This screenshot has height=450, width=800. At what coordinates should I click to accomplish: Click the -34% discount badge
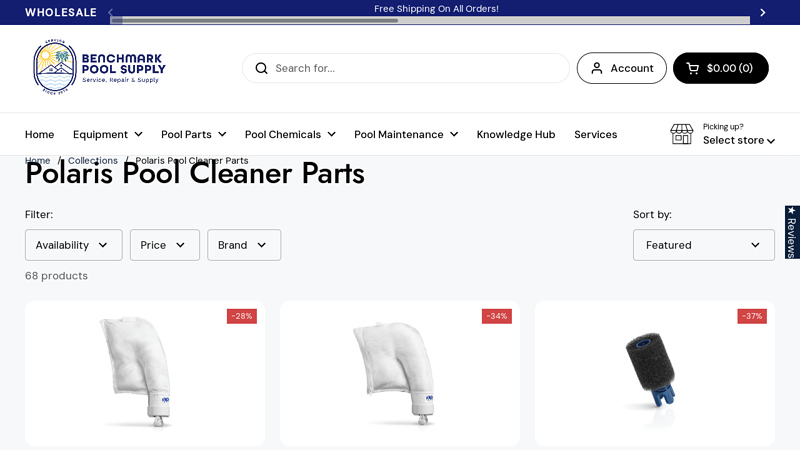[x=497, y=316]
